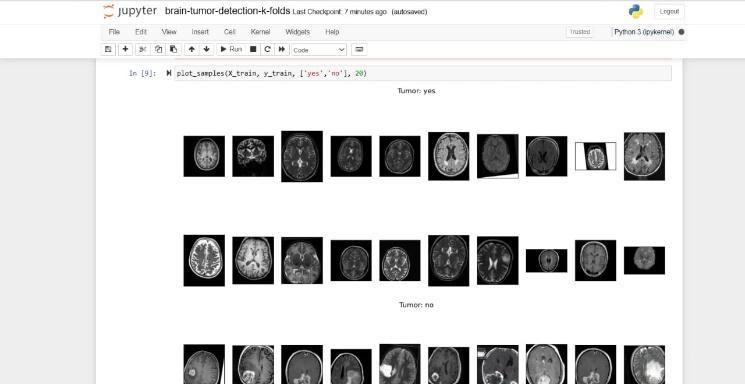
Task: Click first MRI thumbnail in second row
Action: pos(204,260)
